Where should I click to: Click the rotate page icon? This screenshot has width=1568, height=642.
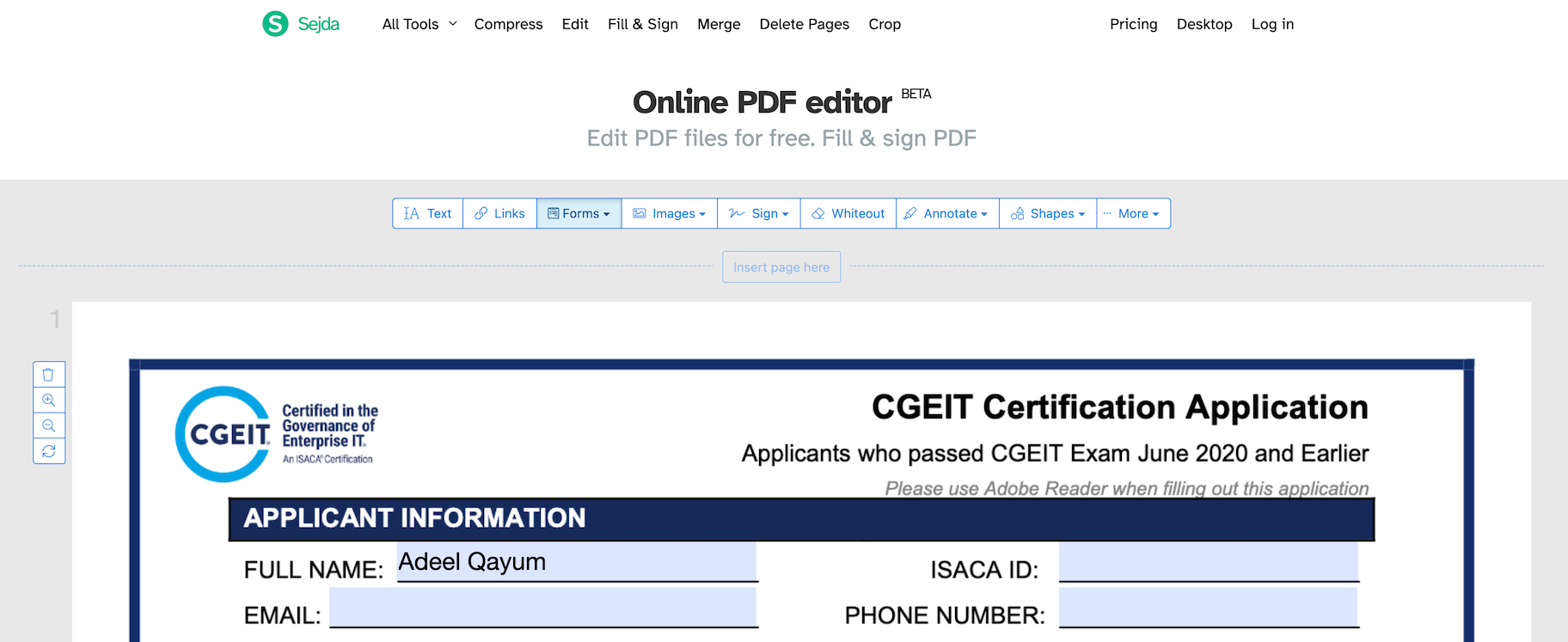(x=49, y=451)
